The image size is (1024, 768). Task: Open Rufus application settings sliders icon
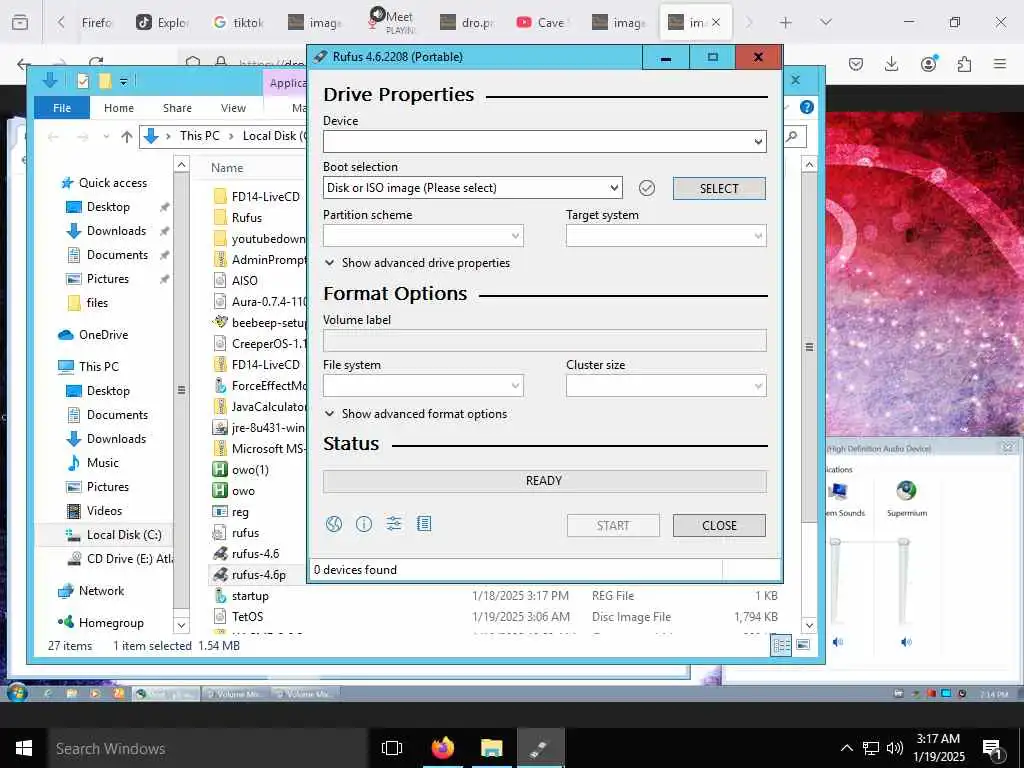click(394, 524)
